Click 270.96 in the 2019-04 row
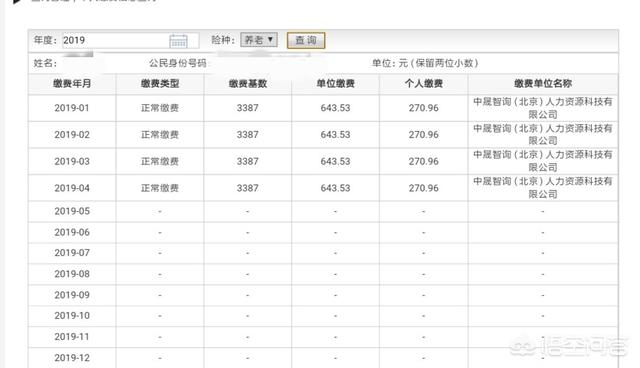This screenshot has width=640, height=368. [424, 188]
